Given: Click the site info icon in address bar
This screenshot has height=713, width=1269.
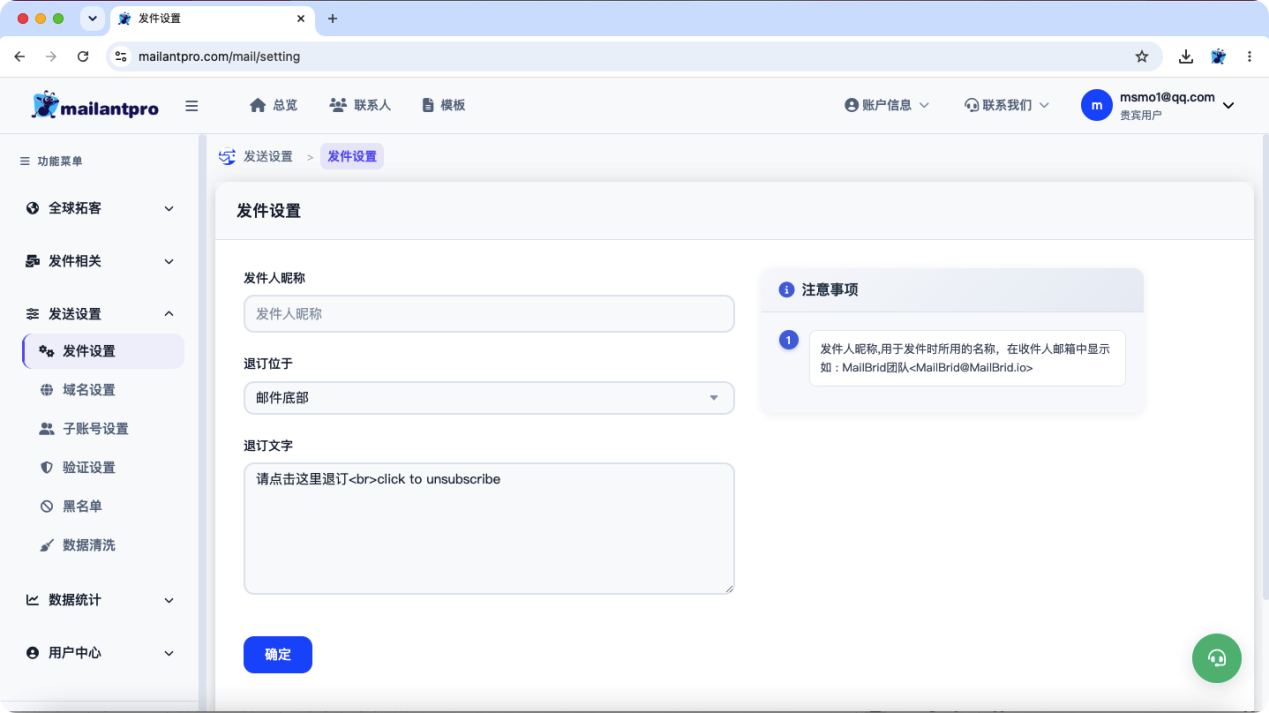Looking at the screenshot, I should [121, 57].
